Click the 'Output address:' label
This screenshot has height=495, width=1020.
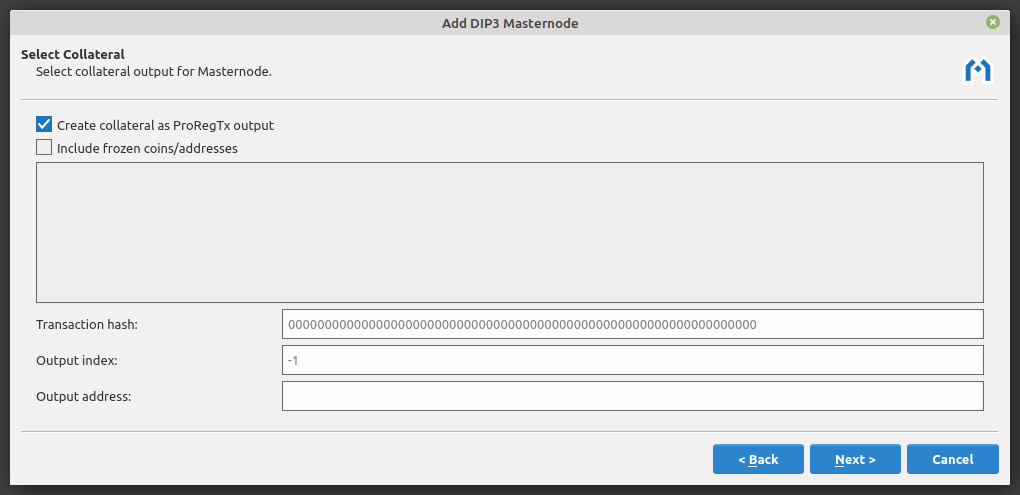tap(84, 396)
